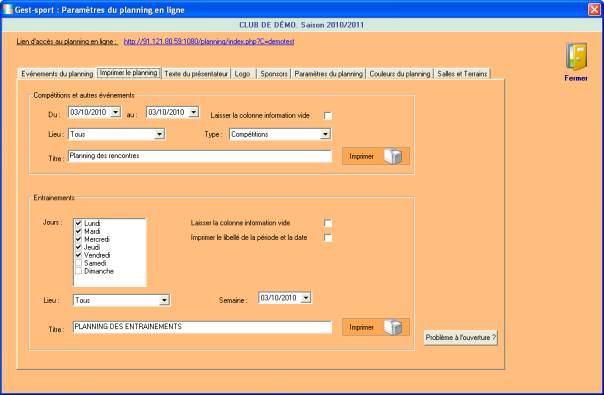
Task: Open the 'au' end date dropdown
Action: (x=193, y=112)
